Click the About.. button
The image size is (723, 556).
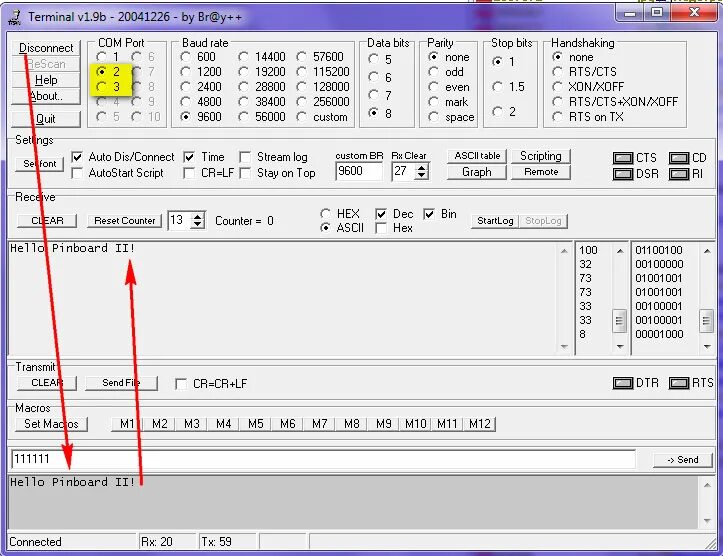(46, 96)
